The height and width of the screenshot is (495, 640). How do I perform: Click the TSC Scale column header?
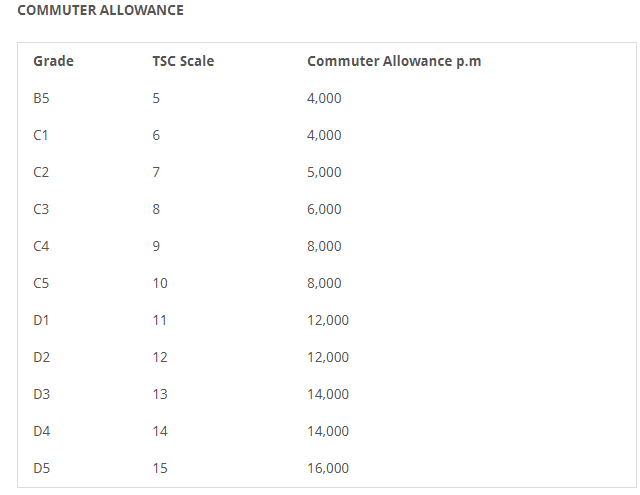(183, 61)
